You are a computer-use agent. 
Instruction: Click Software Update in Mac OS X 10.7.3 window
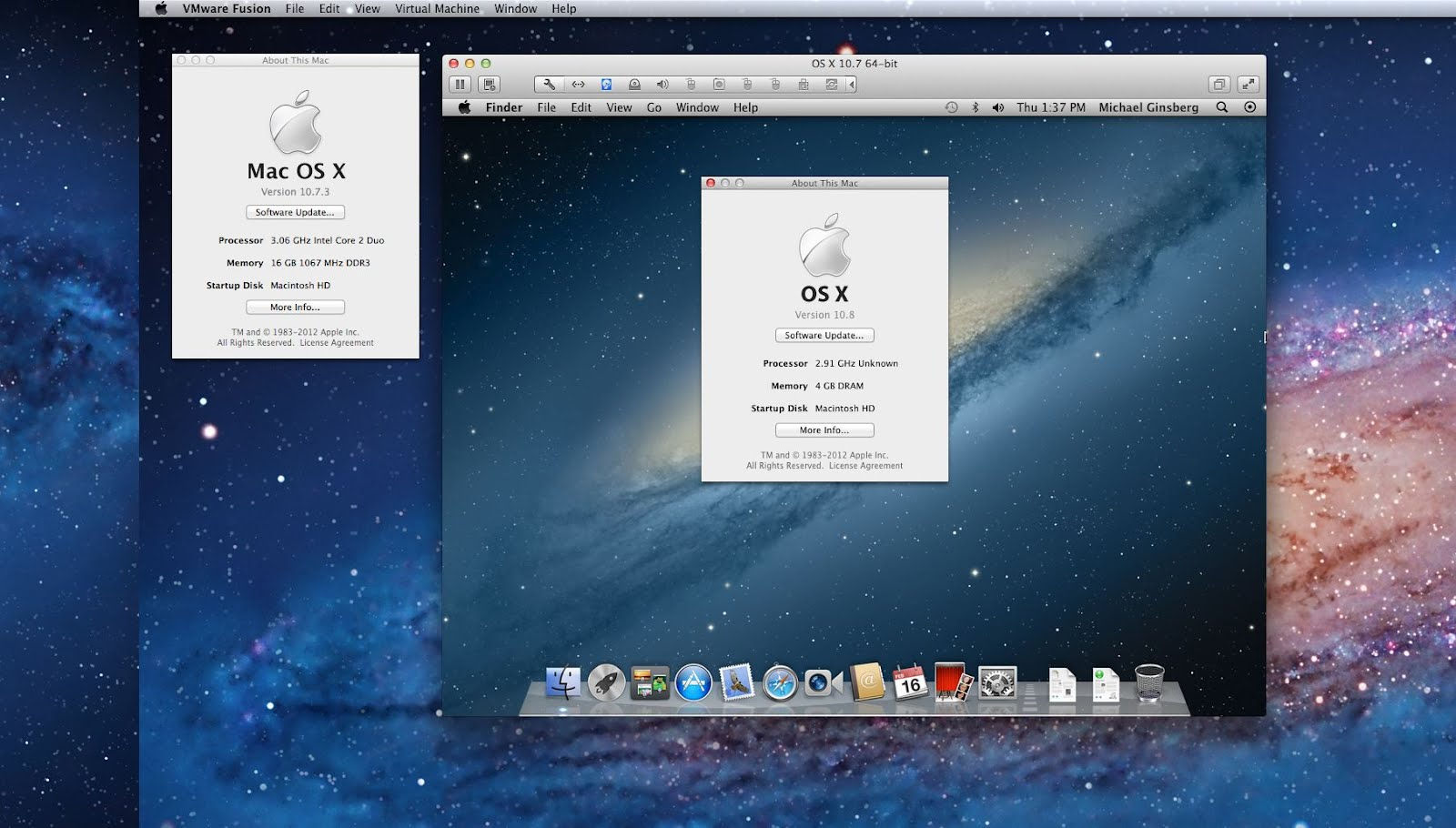[295, 212]
